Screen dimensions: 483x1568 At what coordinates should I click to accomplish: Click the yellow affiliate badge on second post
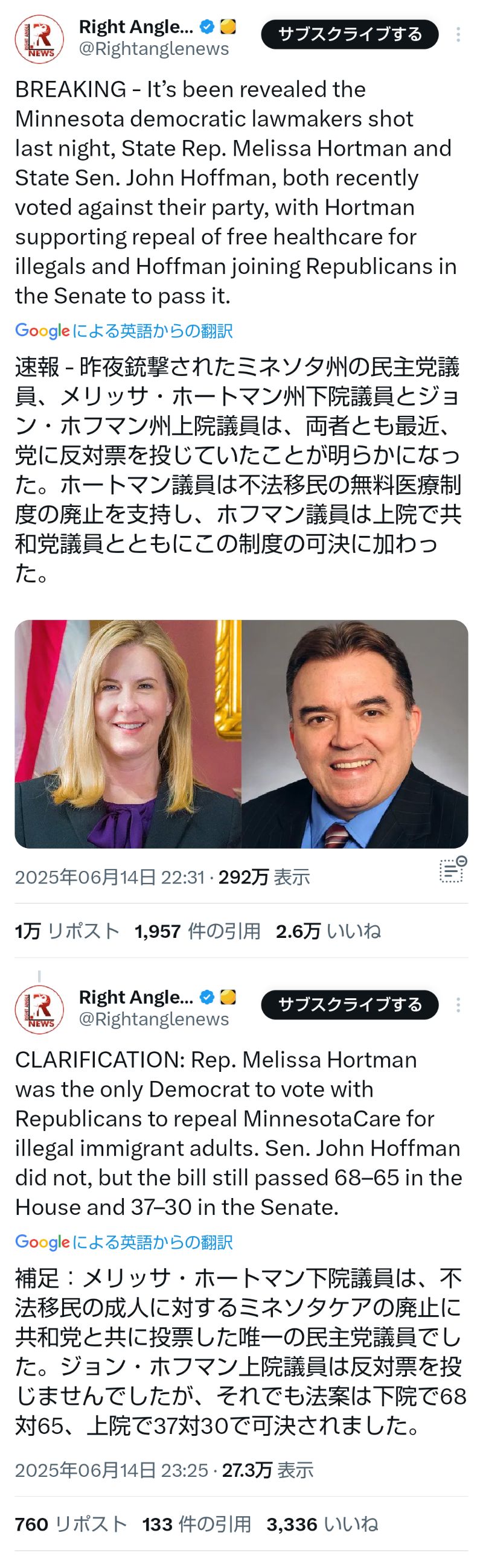tap(228, 997)
